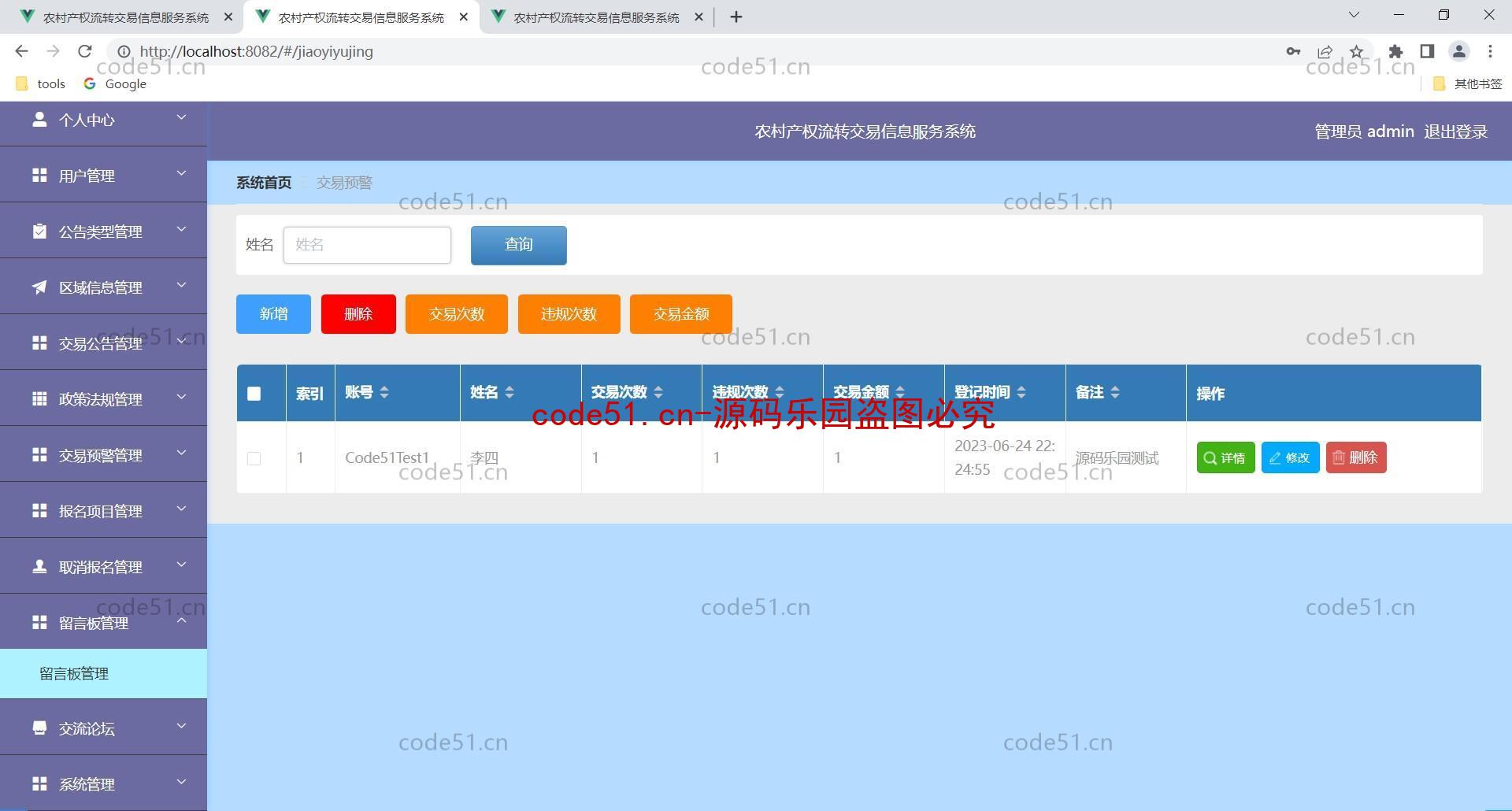
Task: Click 修改 to edit row Code51Test1
Action: 1290,457
